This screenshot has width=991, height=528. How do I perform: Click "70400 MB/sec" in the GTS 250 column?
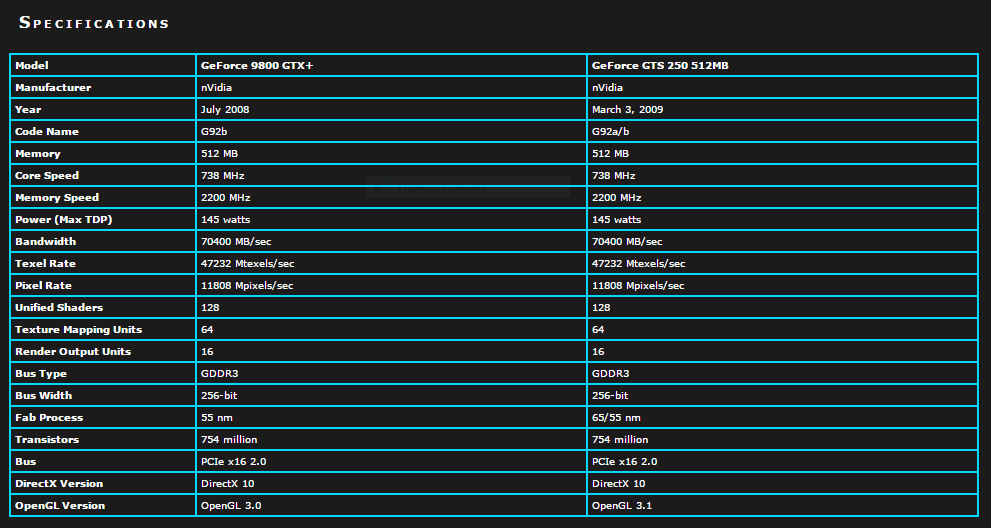point(628,242)
